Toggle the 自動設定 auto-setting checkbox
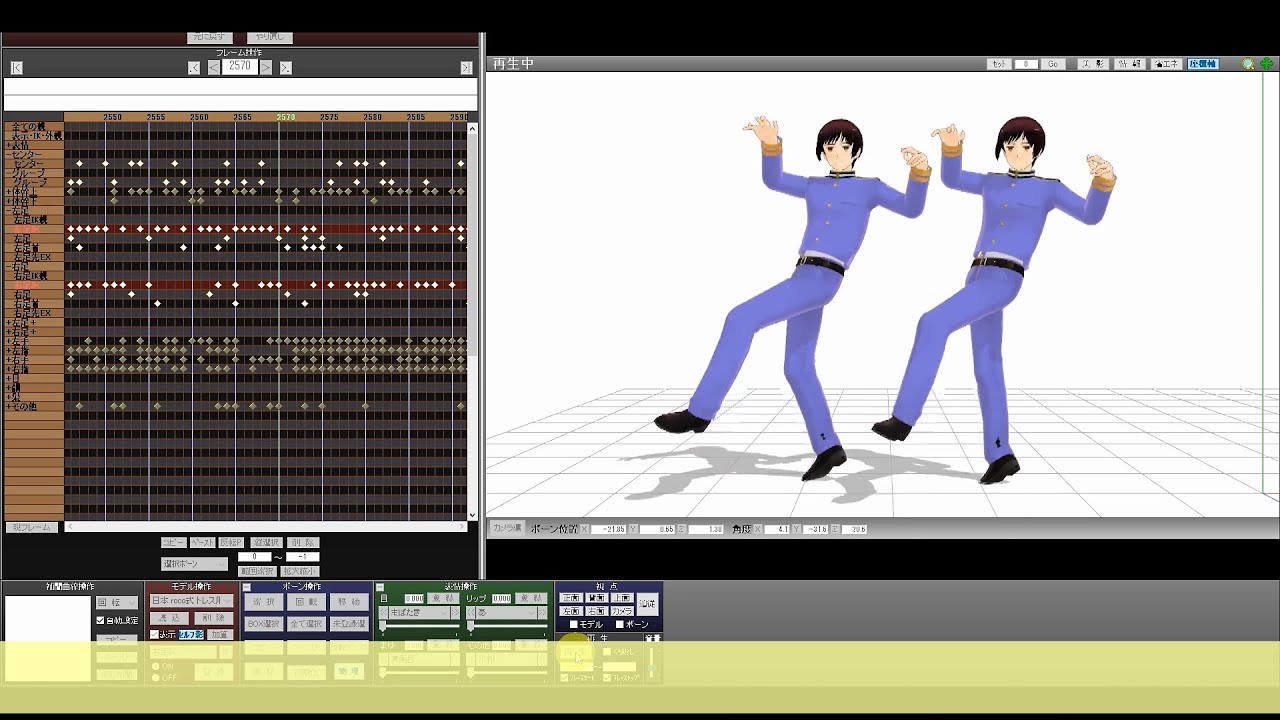This screenshot has height=720, width=1280. click(x=100, y=620)
